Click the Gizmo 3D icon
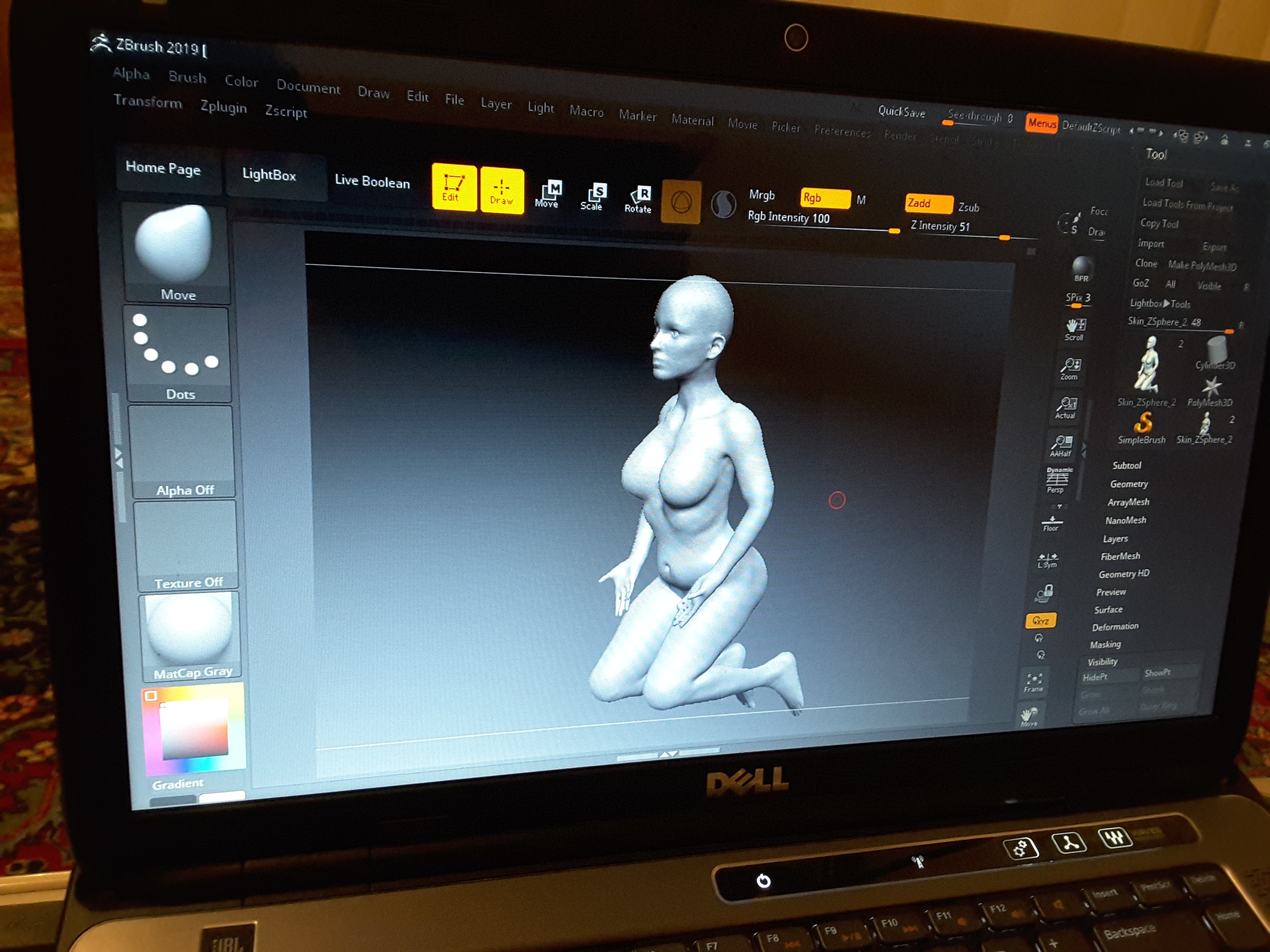The image size is (1270, 952). (x=681, y=202)
